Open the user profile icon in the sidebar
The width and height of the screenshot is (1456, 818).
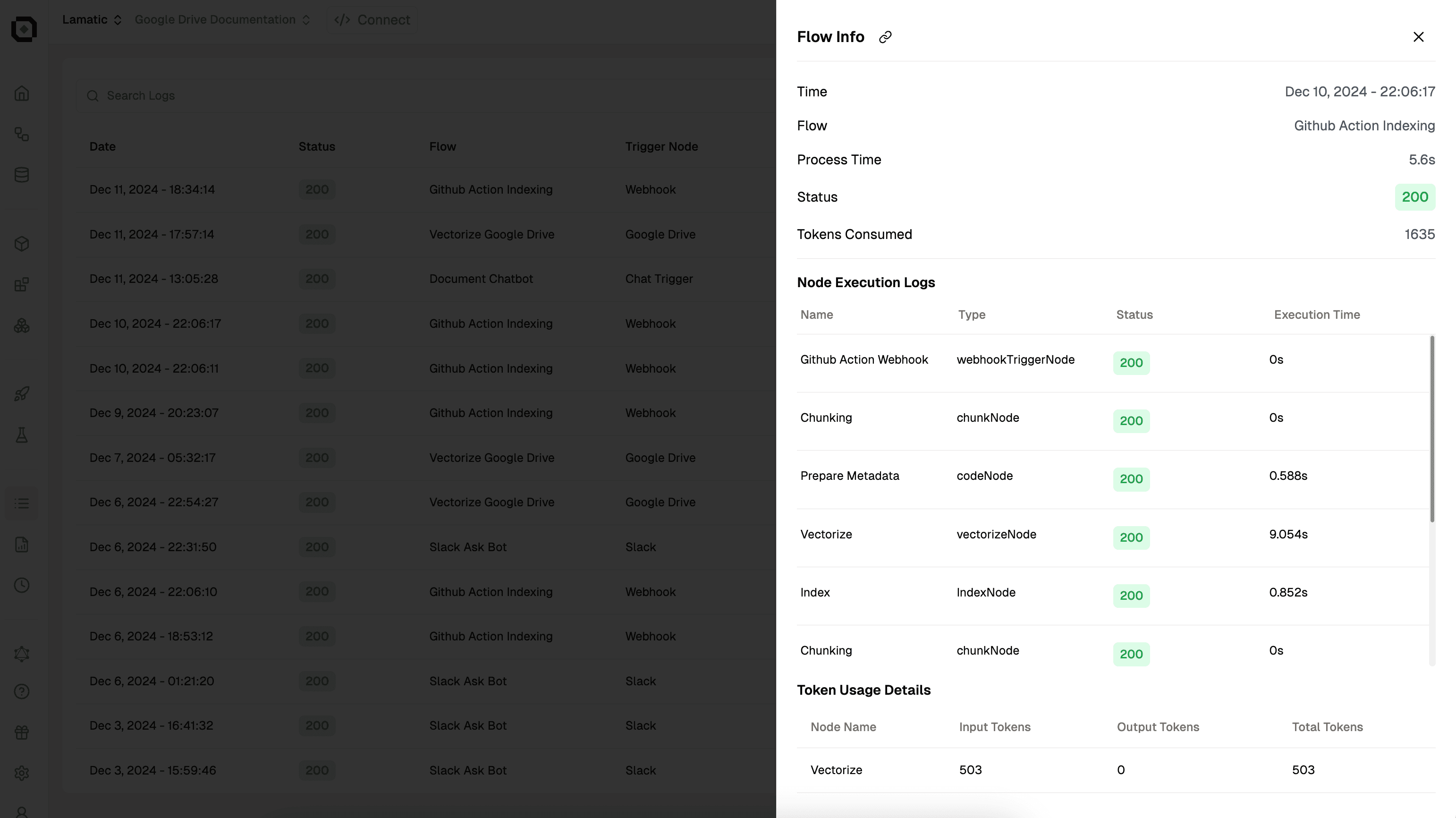(21, 812)
